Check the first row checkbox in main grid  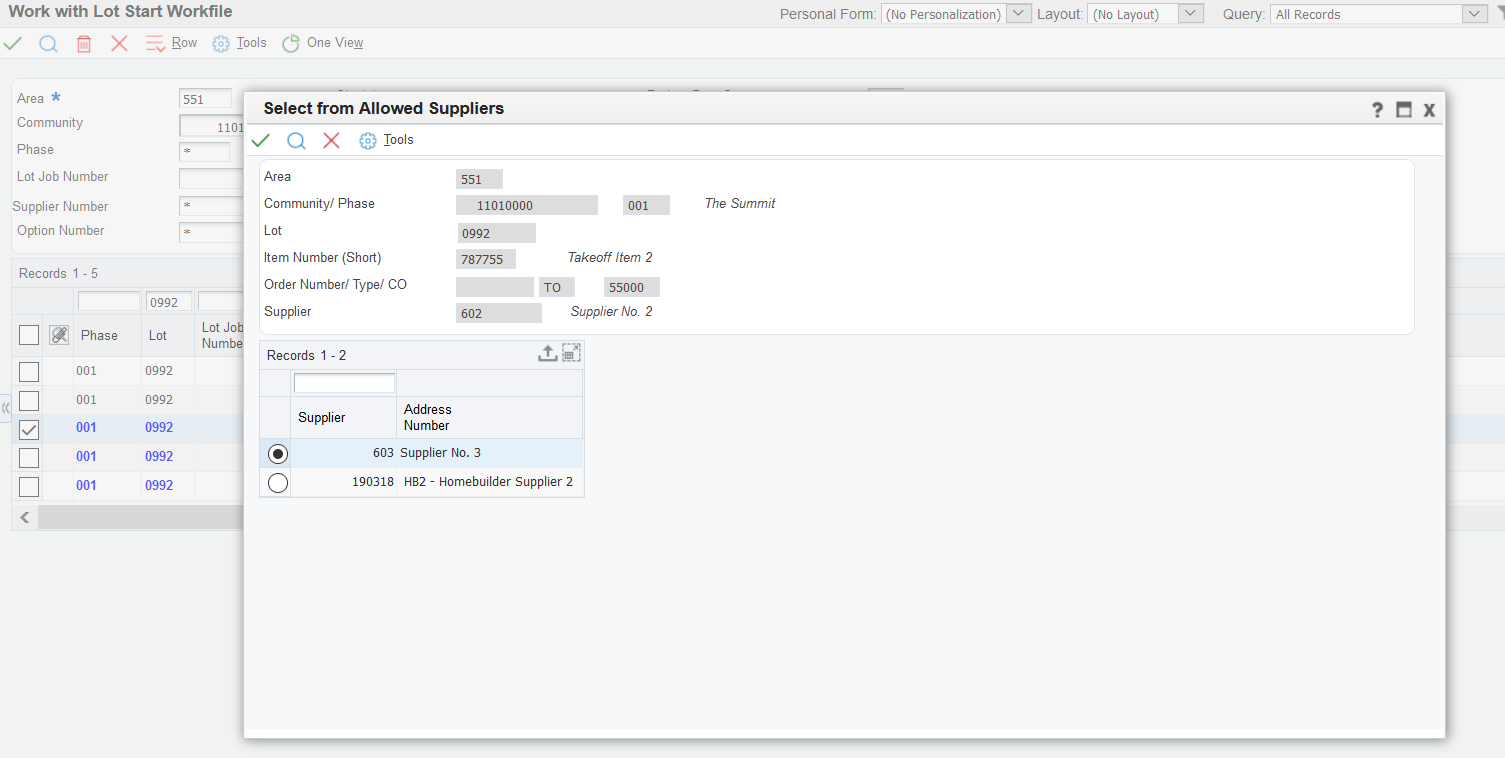(x=29, y=371)
